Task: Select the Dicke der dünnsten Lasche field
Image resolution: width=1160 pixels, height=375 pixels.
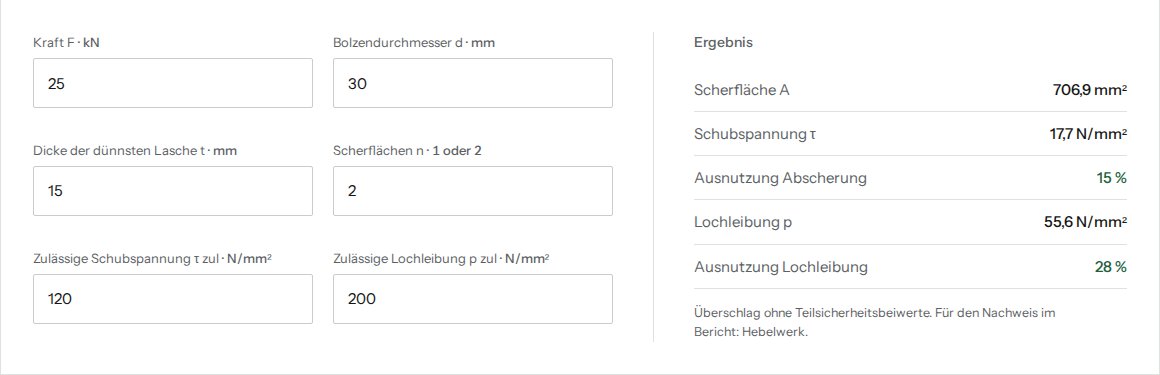Action: pos(172,191)
